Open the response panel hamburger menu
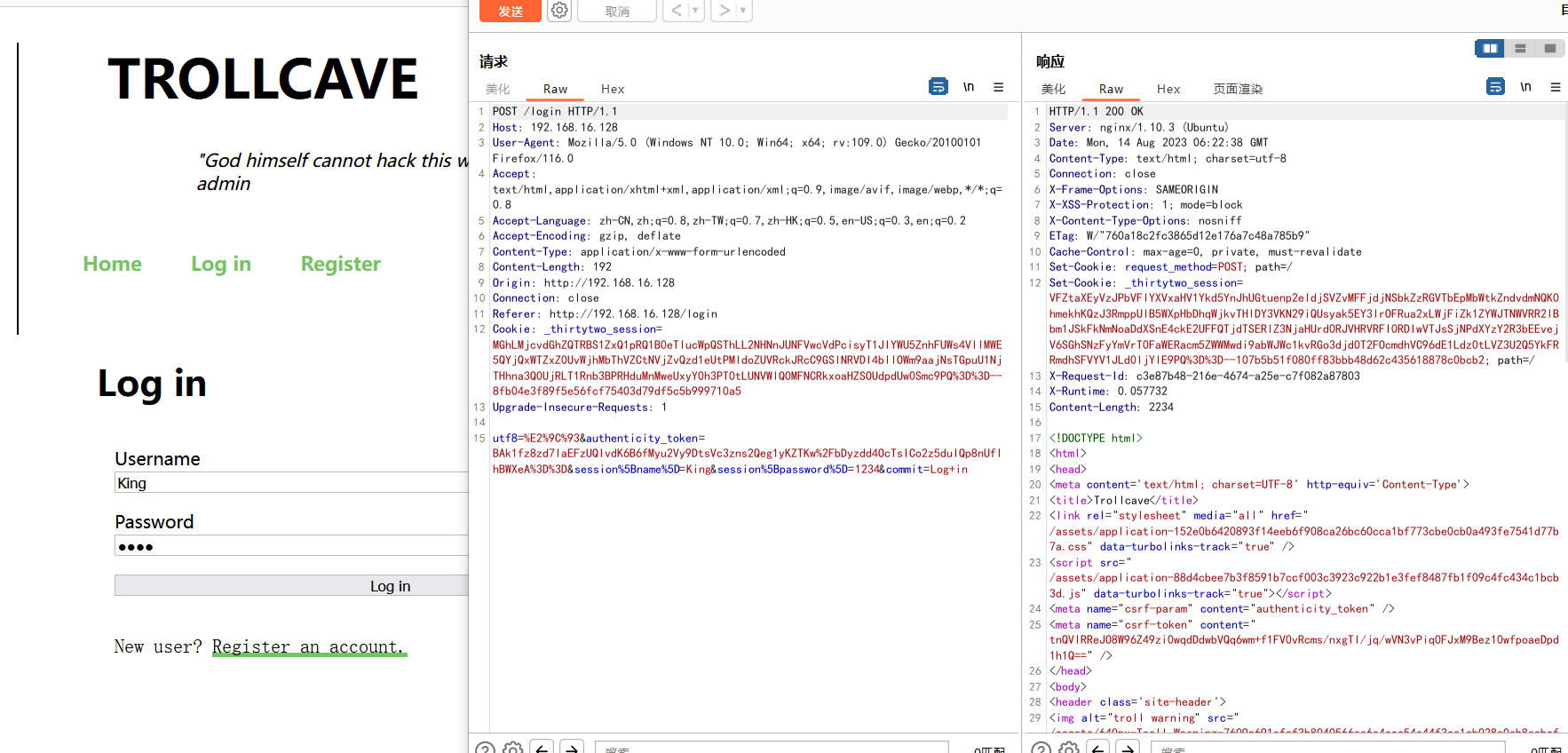Screen dimensions: 1568x753 point(1556,87)
